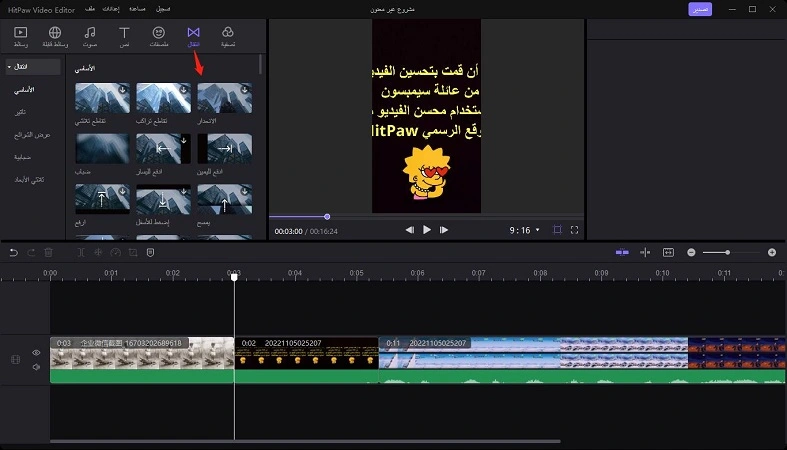Open the Settings (إعدادات) menu

coord(111,9)
